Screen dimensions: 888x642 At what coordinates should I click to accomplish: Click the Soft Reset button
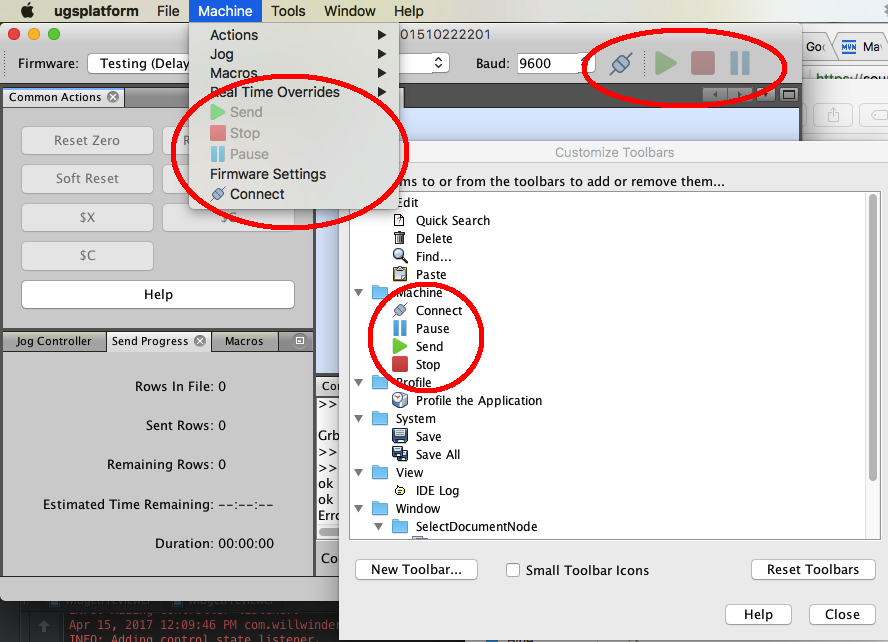click(87, 178)
